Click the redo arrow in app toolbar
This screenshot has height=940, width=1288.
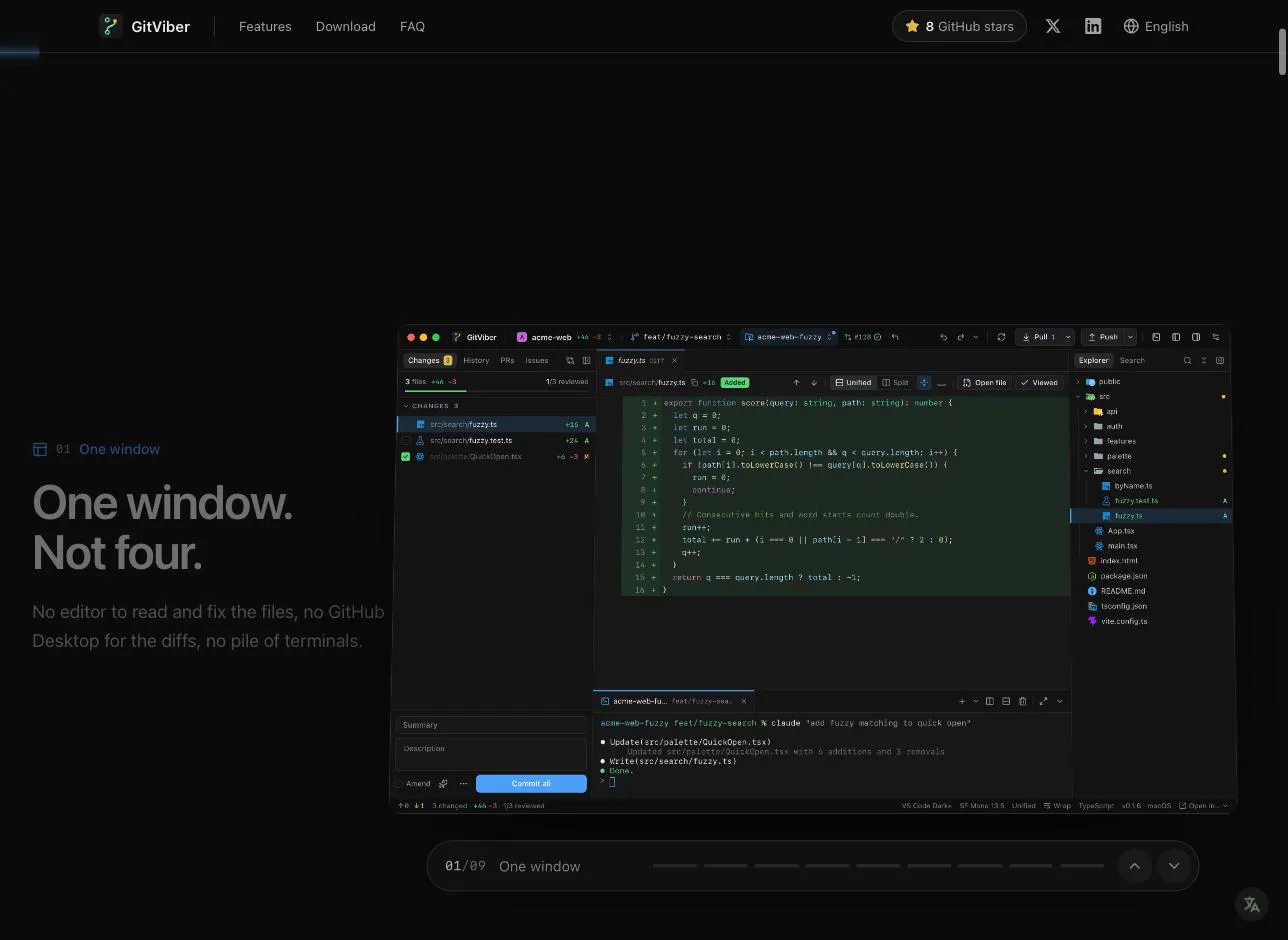point(961,337)
